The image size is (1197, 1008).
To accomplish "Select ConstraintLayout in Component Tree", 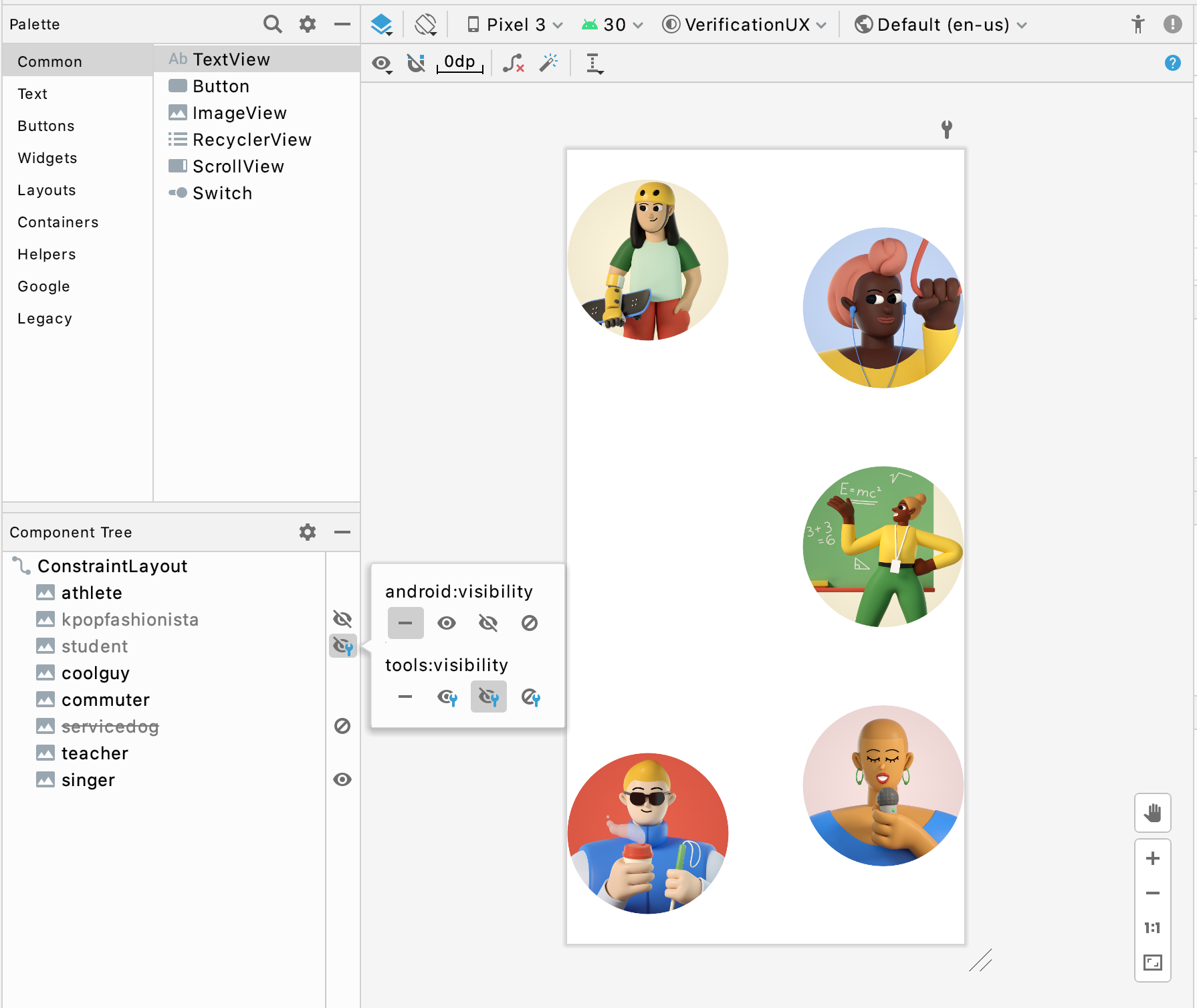I will [x=165, y=566].
